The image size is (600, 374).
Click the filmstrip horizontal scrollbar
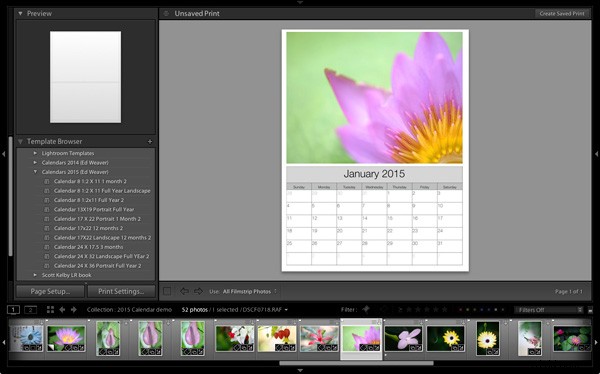click(357, 363)
